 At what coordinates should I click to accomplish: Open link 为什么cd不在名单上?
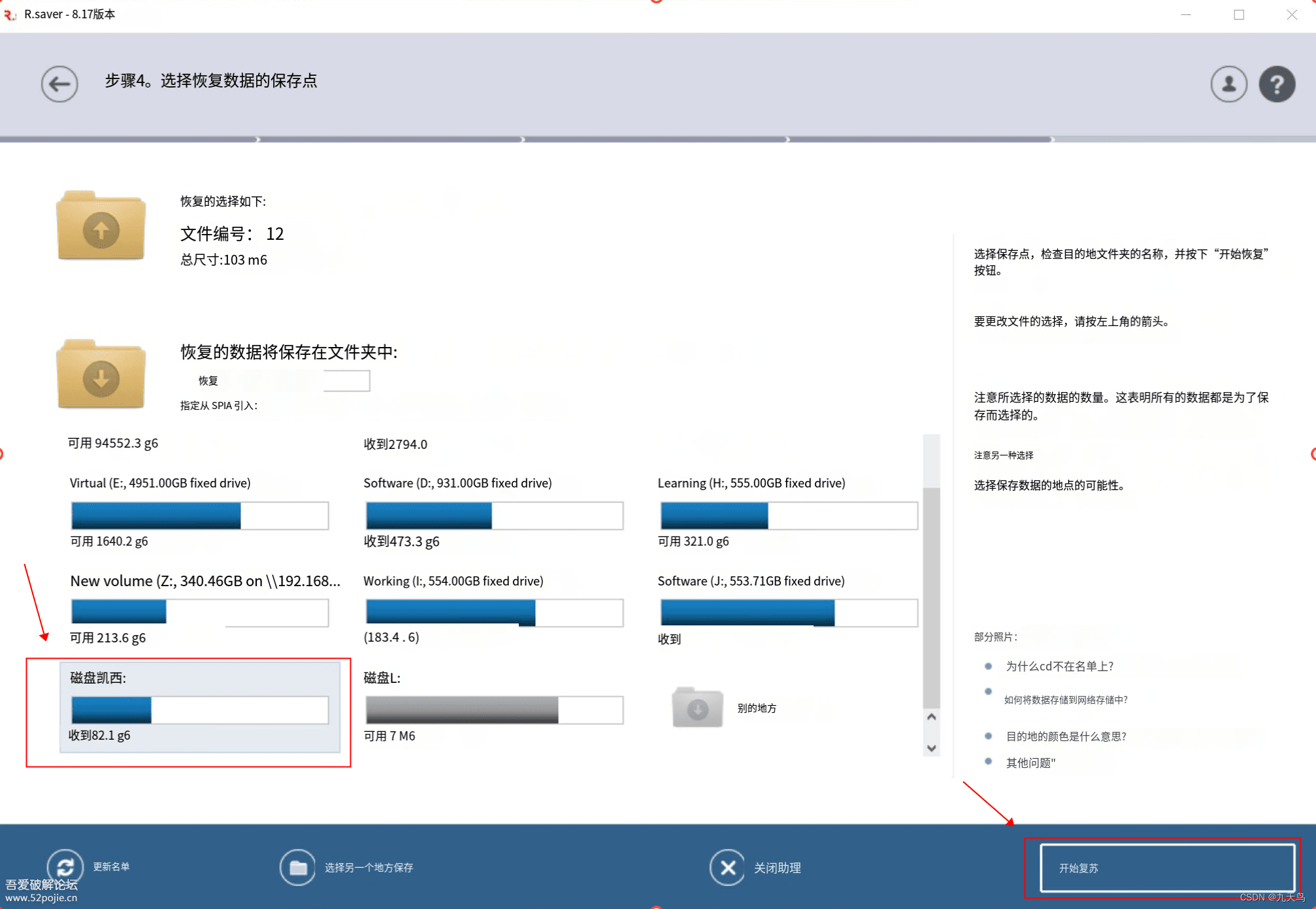1060,666
